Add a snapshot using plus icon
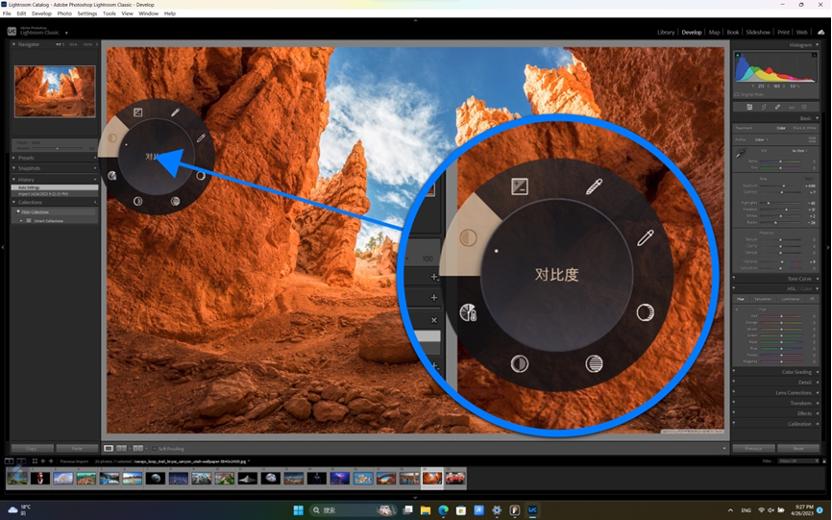The image size is (832, 520). point(94,168)
